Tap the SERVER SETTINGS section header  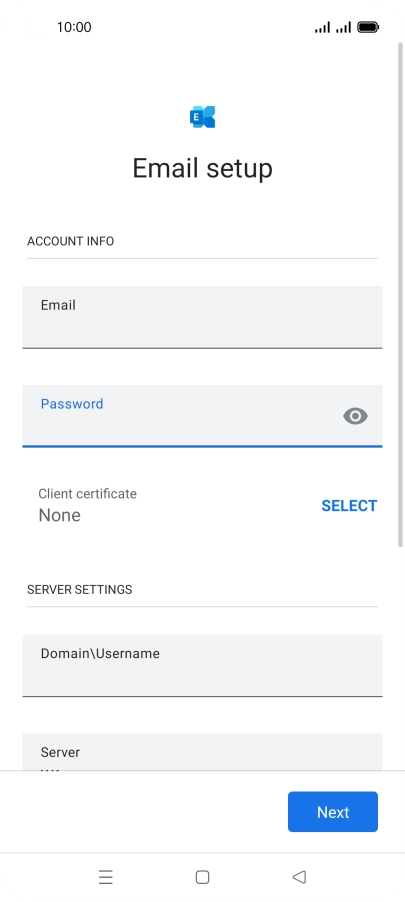79,590
